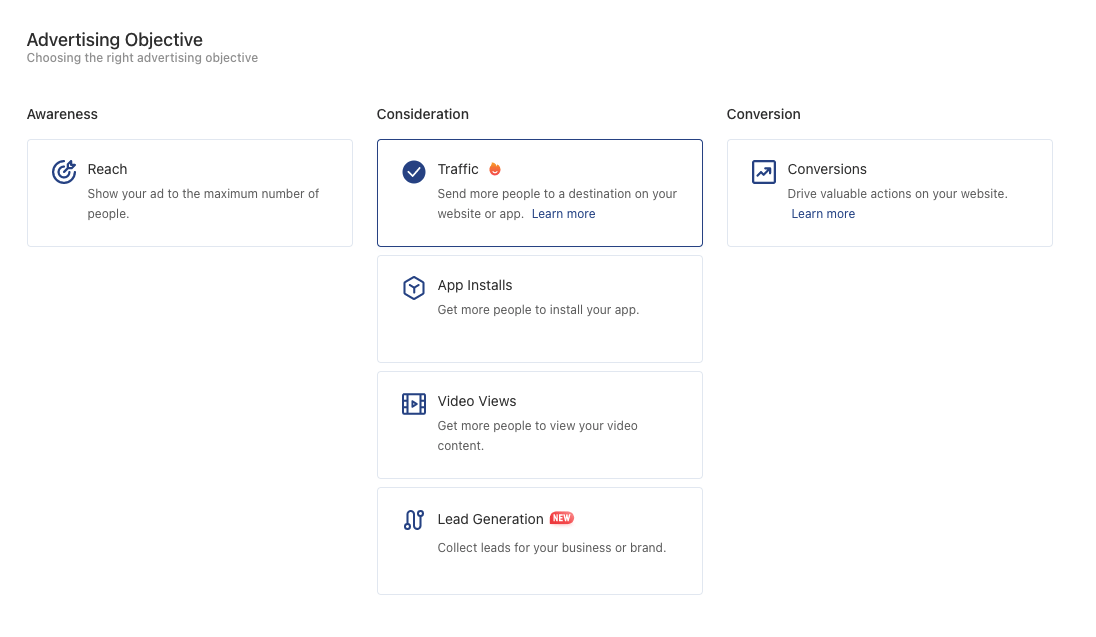This screenshot has width=1096, height=637.
Task: Click 'Drive valuable actions on your website' text
Action: tap(897, 194)
